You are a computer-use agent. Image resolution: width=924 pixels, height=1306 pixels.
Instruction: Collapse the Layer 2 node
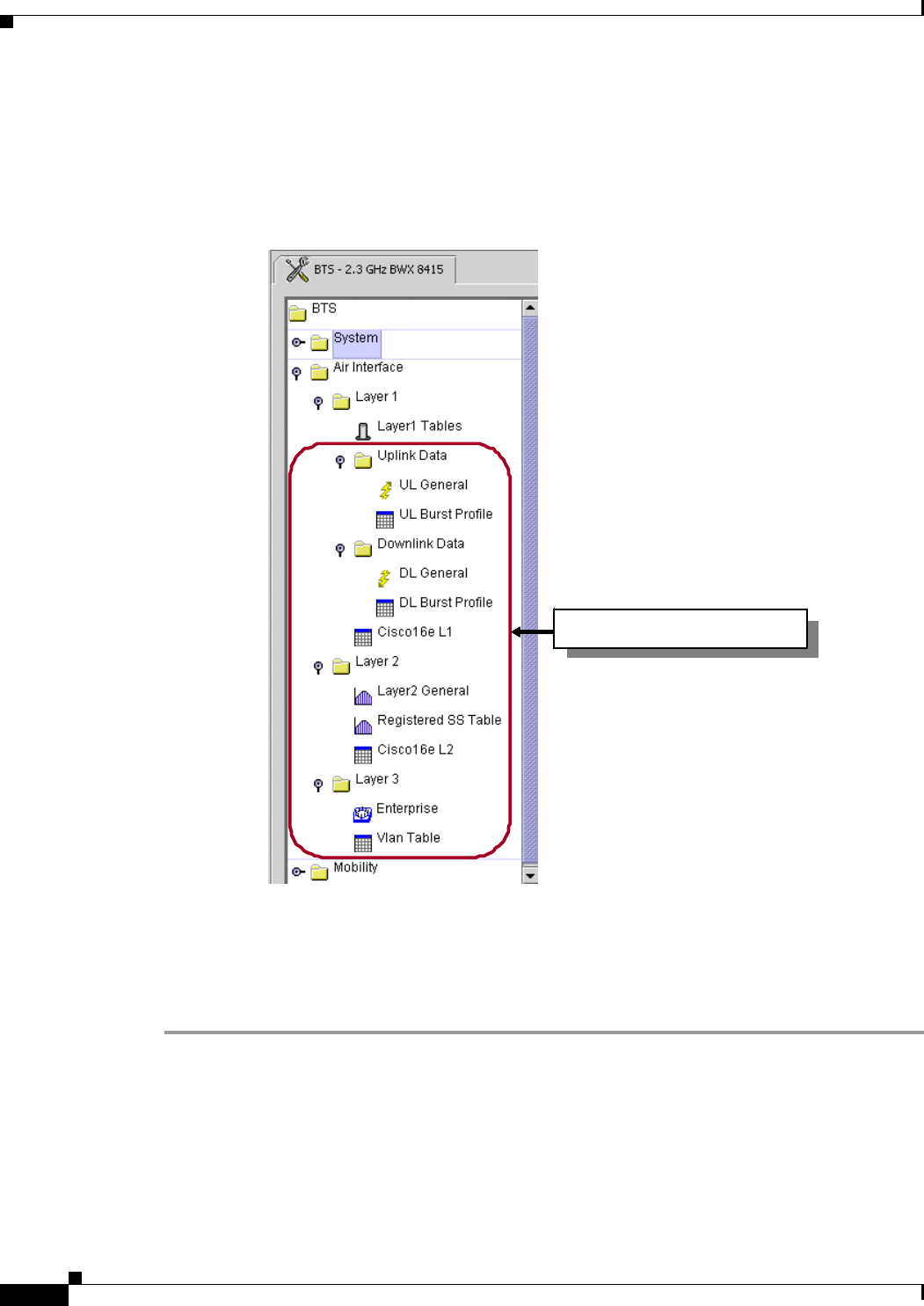318,668
